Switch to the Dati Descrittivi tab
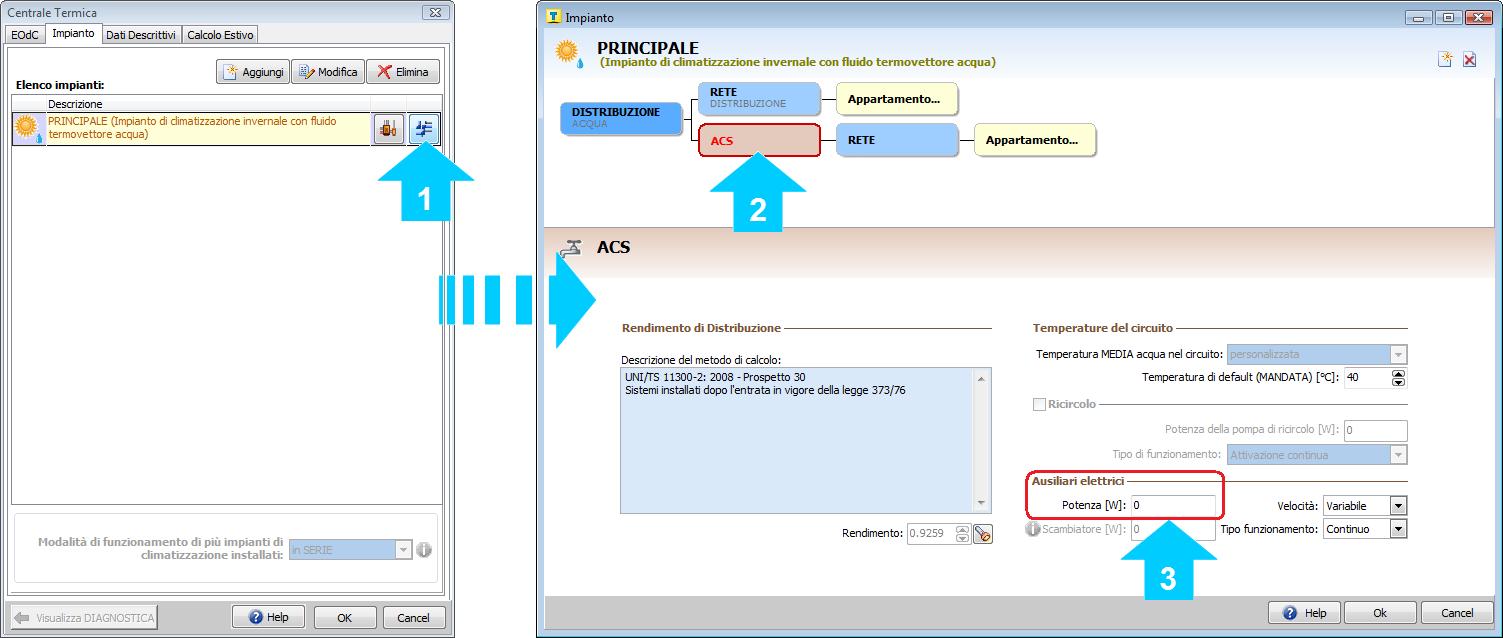The image size is (1503, 638). coord(141,35)
